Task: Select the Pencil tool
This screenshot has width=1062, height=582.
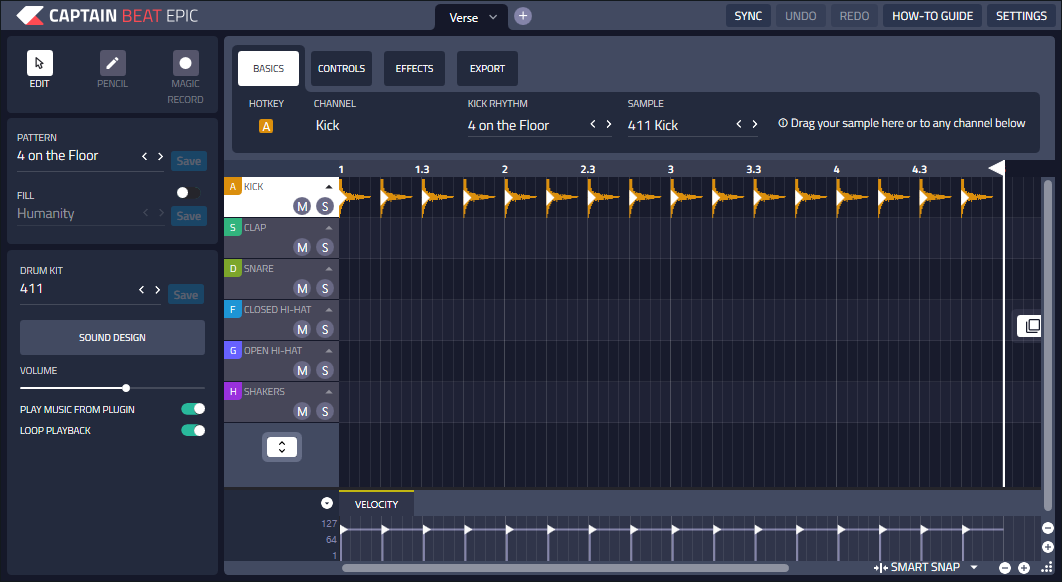Action: pos(112,64)
